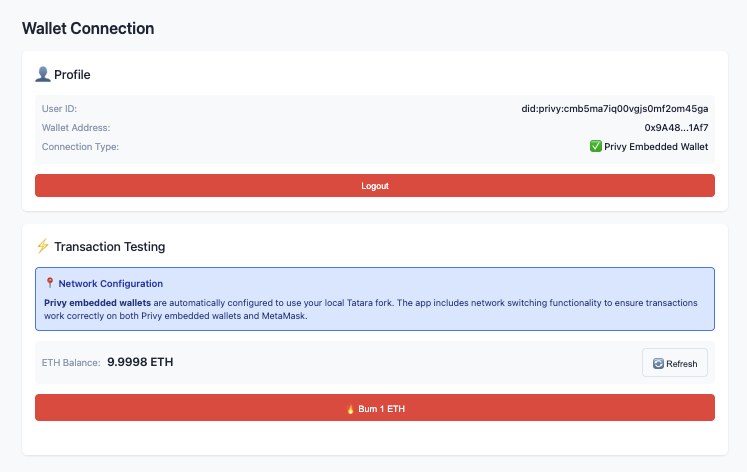This screenshot has width=747, height=472.
Task: Click the person icon beside Profile
Action: pos(42,75)
